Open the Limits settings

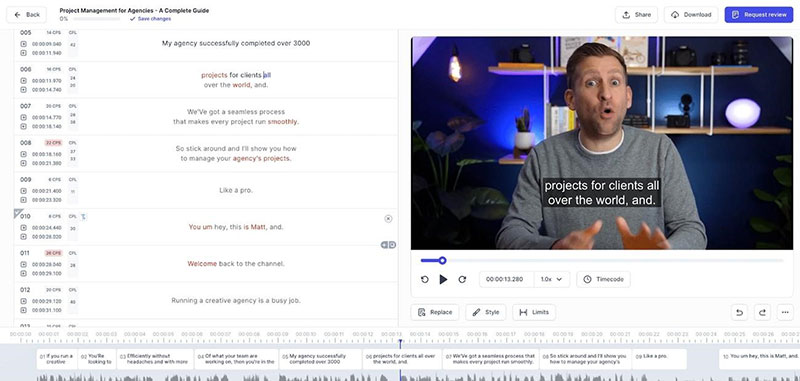(534, 312)
